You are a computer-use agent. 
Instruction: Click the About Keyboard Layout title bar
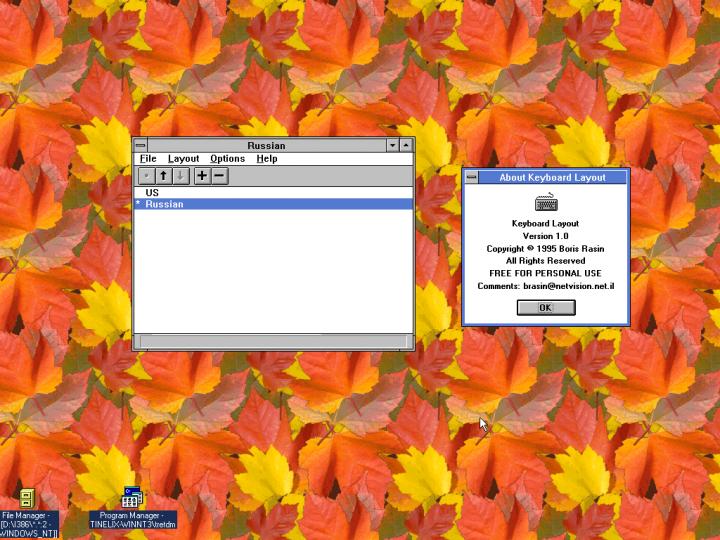point(552,178)
